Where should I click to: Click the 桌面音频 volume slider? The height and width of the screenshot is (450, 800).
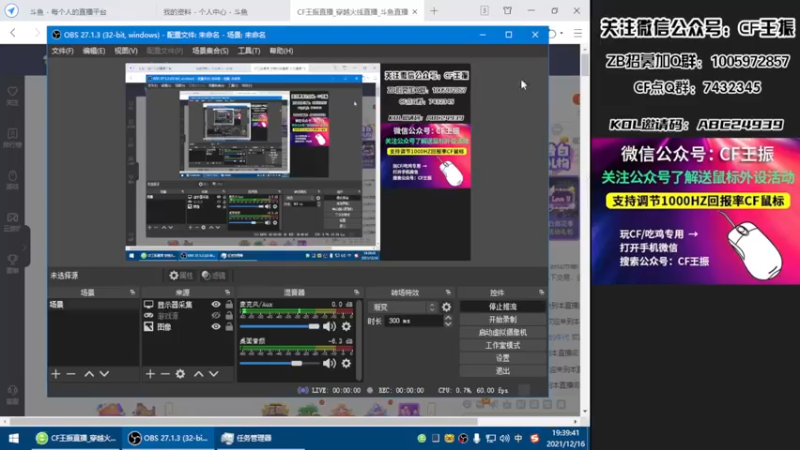280,363
